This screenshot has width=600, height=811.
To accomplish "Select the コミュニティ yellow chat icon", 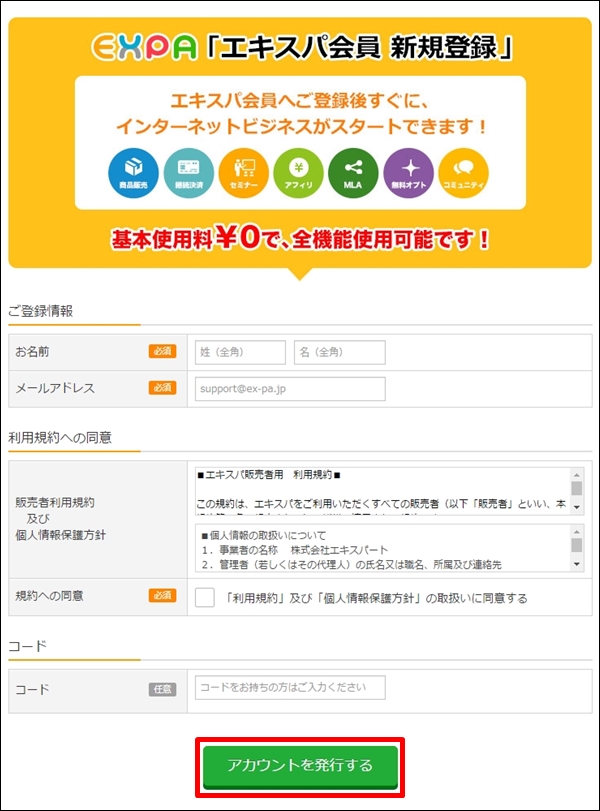I will coord(463,173).
